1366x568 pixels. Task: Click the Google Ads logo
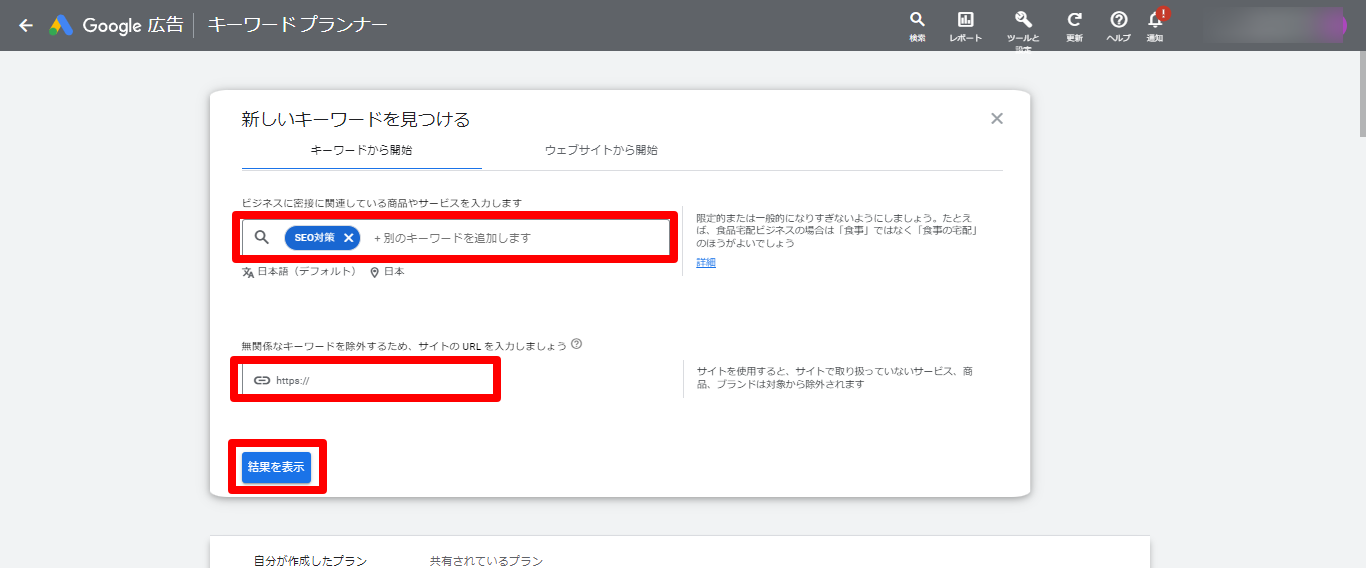62,26
